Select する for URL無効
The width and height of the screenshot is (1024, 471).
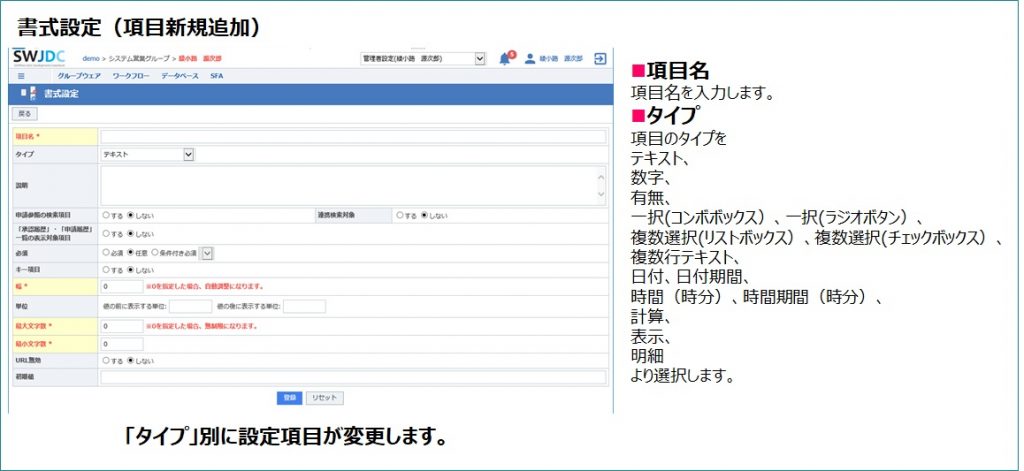(106, 360)
